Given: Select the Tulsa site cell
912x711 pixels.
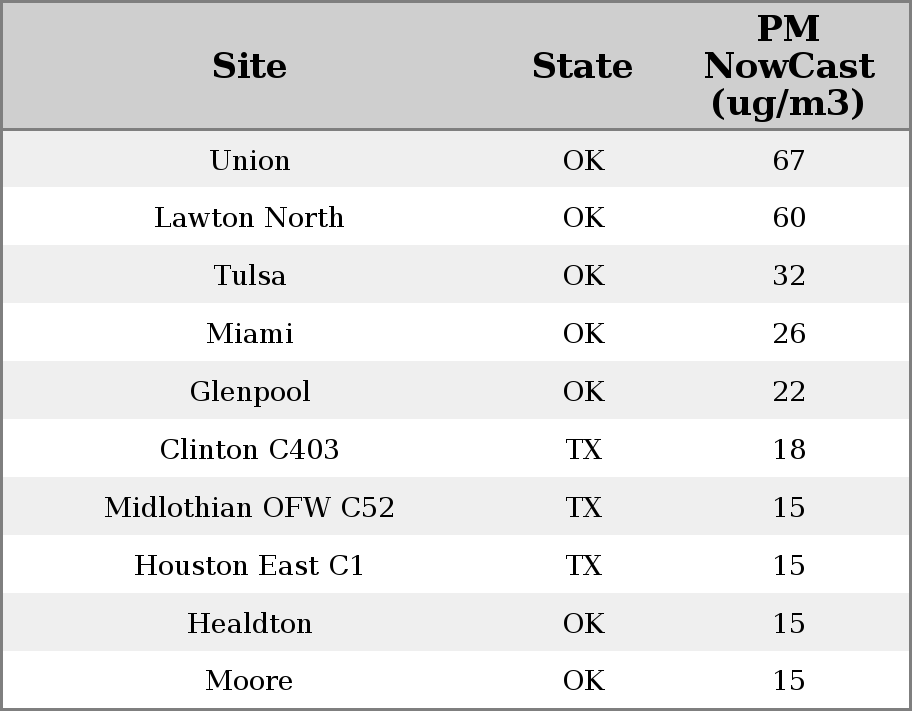Looking at the screenshot, I should tap(250, 275).
